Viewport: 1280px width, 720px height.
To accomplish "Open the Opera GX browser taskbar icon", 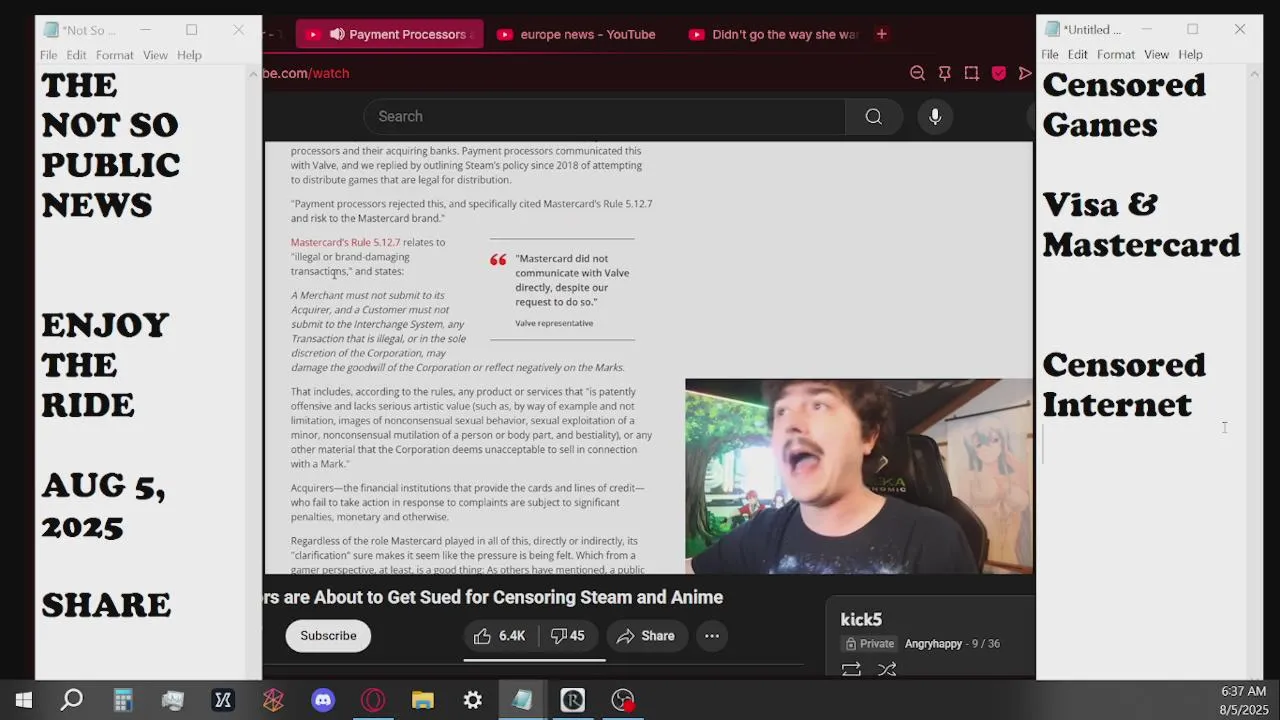I will [373, 700].
